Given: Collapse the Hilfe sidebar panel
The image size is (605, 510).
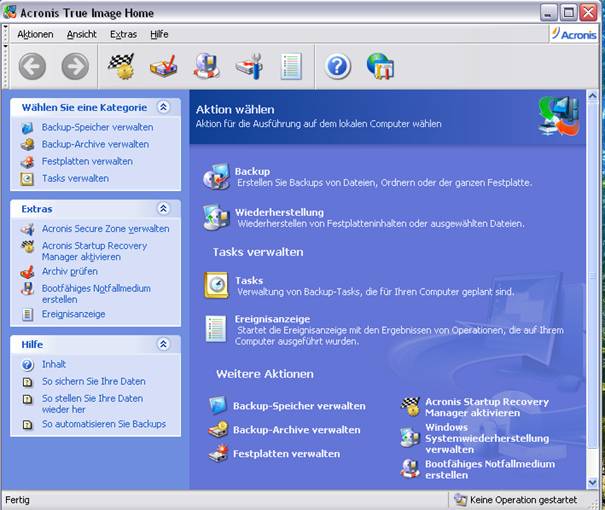Looking at the screenshot, I should [163, 344].
